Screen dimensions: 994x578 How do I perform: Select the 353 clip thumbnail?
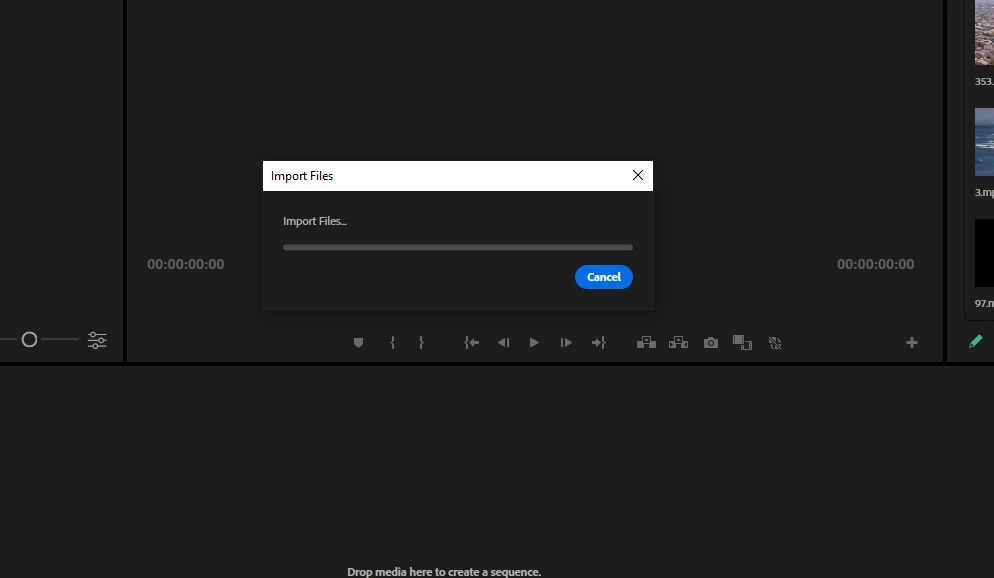[984, 32]
